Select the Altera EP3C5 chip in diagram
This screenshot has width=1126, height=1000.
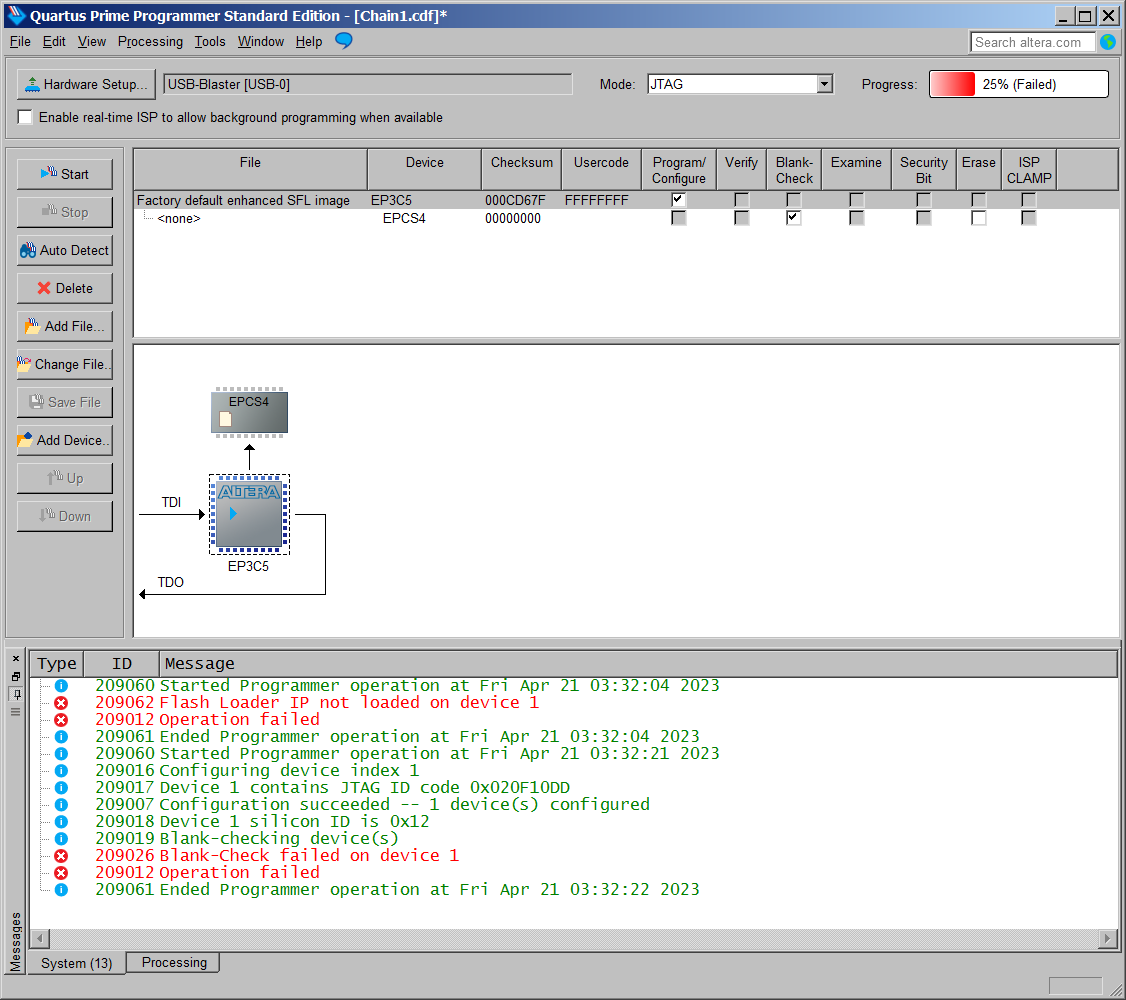pyautogui.click(x=249, y=514)
